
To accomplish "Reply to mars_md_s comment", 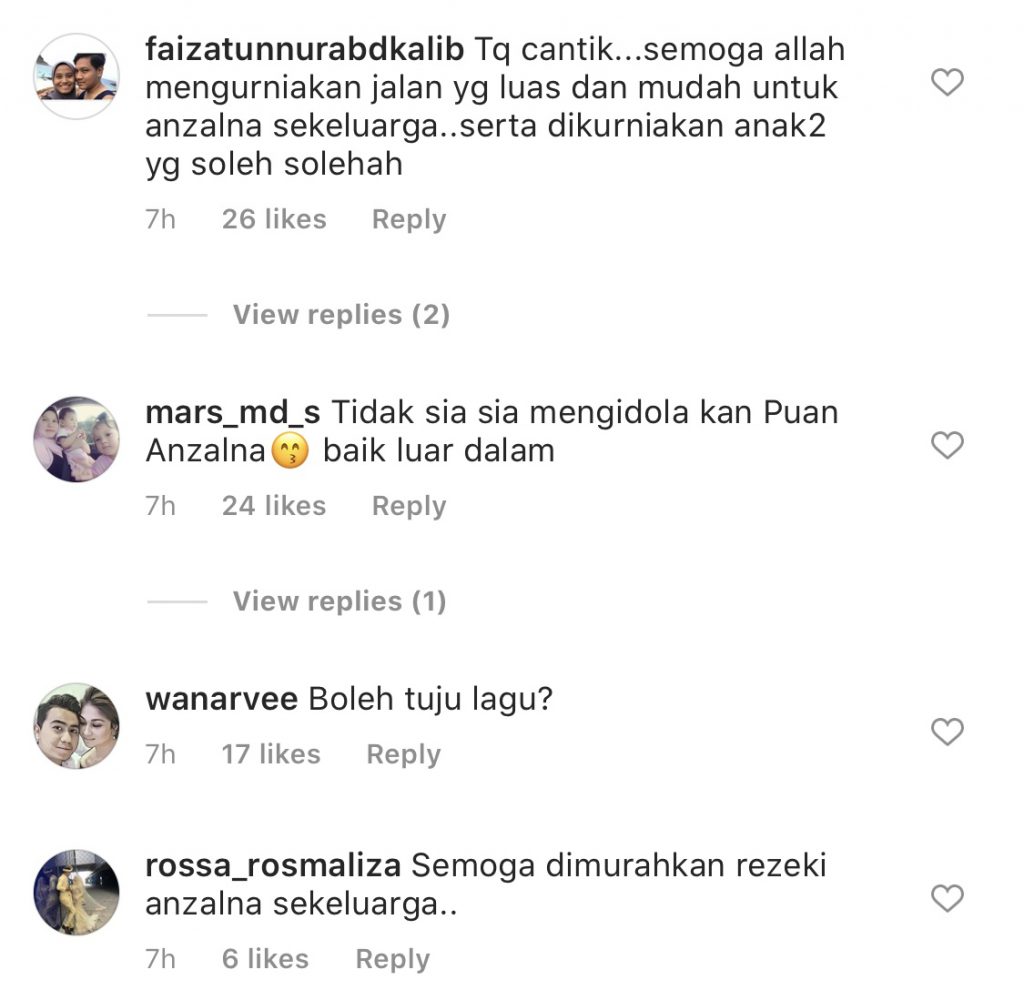I will (x=409, y=506).
